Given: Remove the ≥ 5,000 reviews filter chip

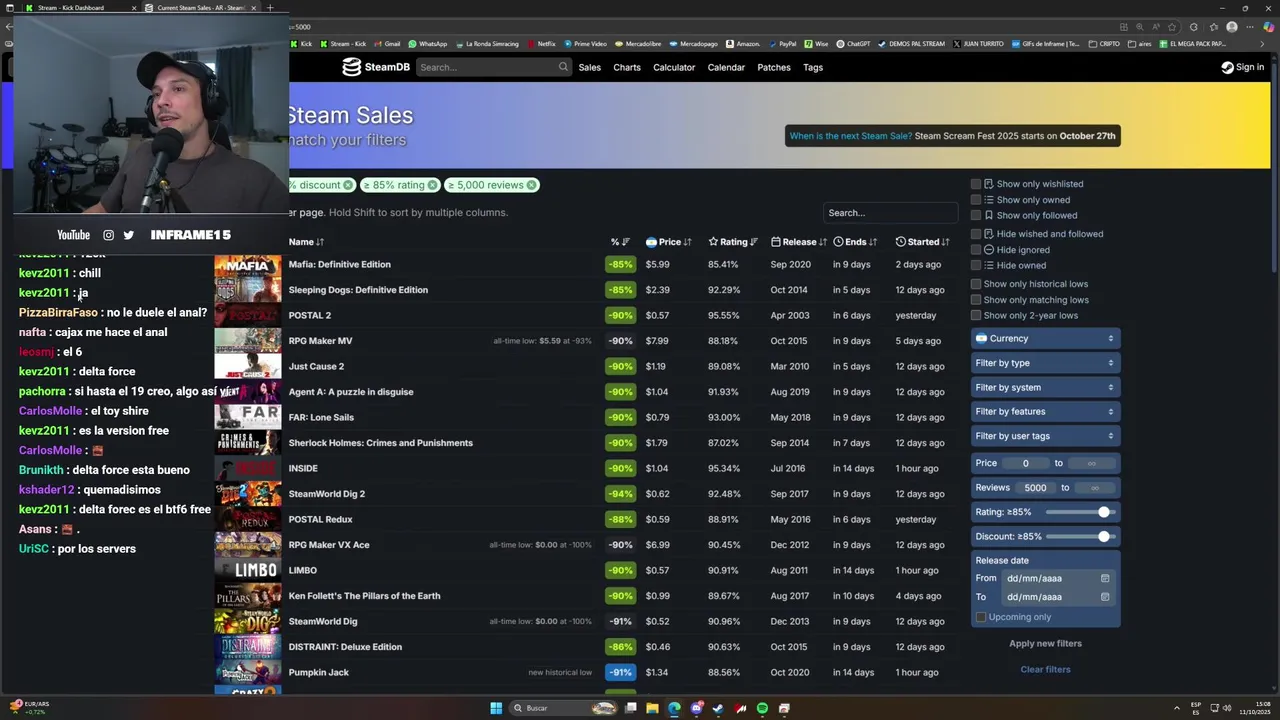Looking at the screenshot, I should (x=531, y=185).
